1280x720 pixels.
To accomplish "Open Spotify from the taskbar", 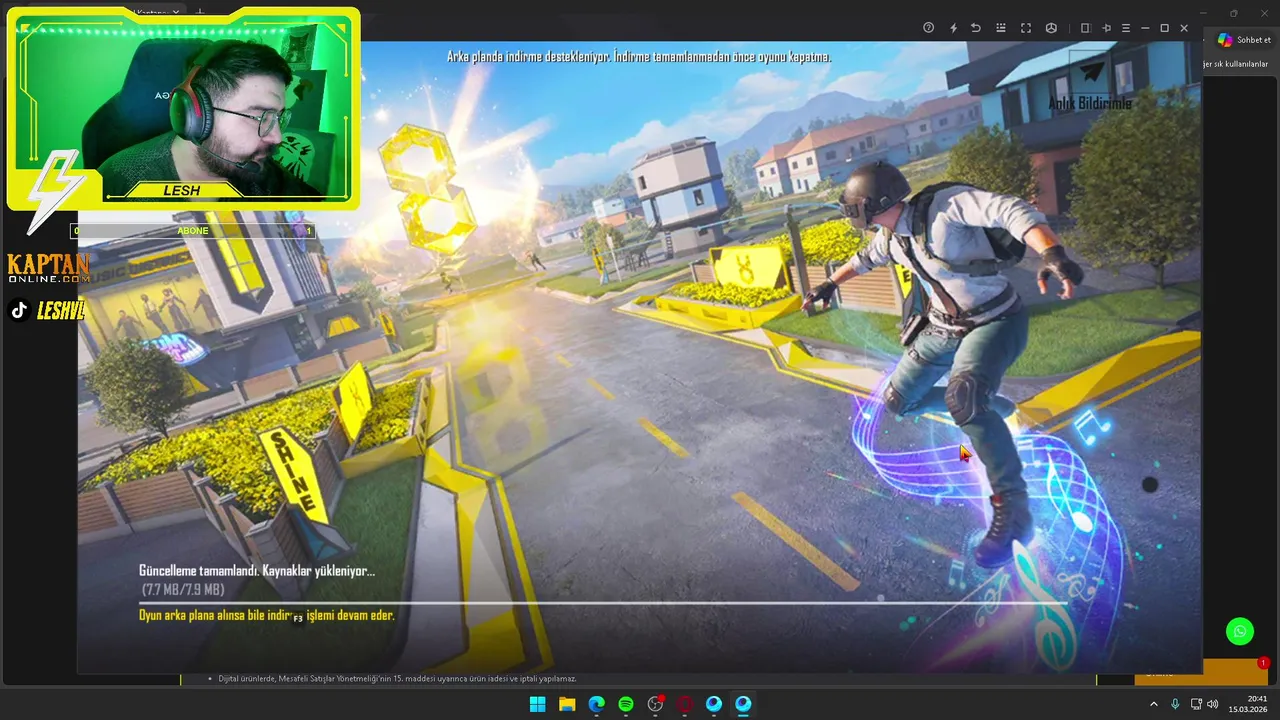I will tap(626, 704).
